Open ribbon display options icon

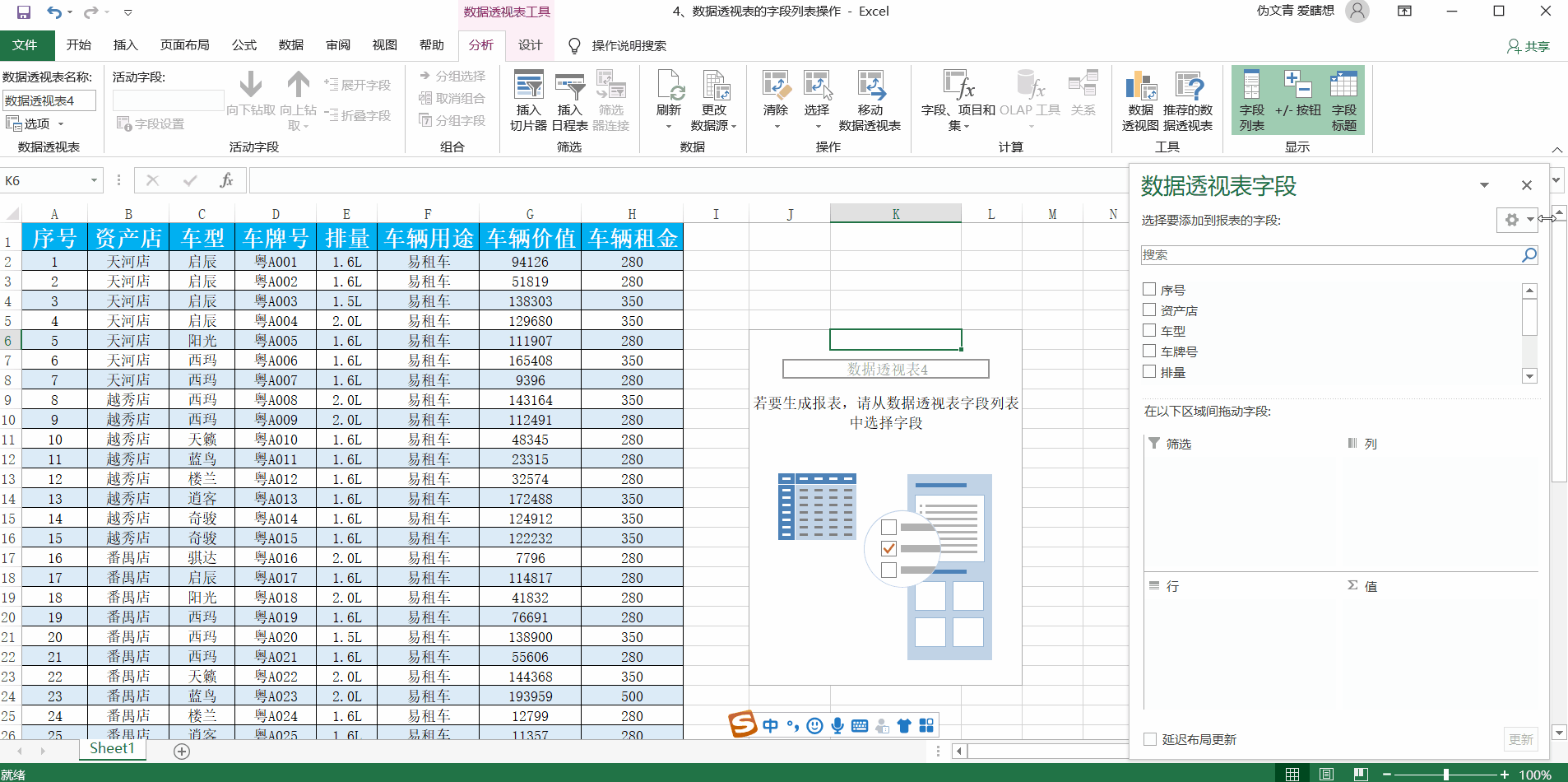click(1404, 12)
